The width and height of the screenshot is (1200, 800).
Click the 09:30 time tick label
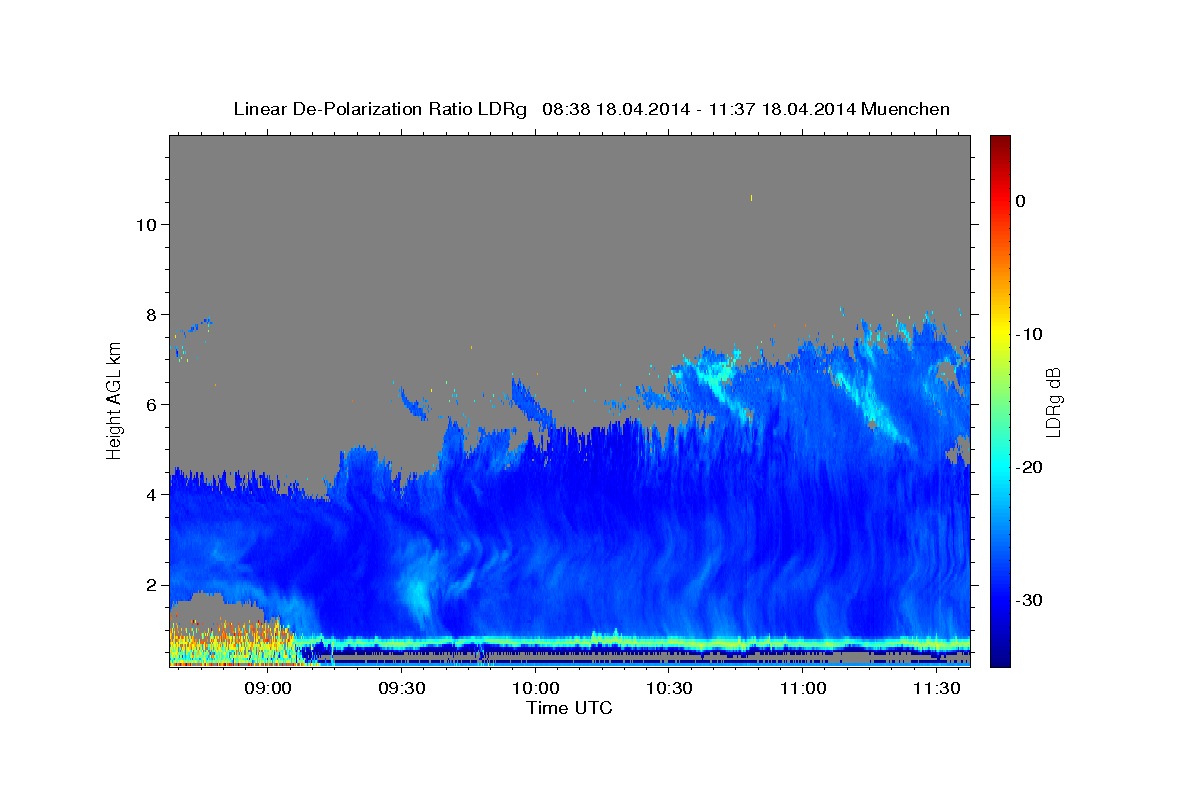coord(402,689)
